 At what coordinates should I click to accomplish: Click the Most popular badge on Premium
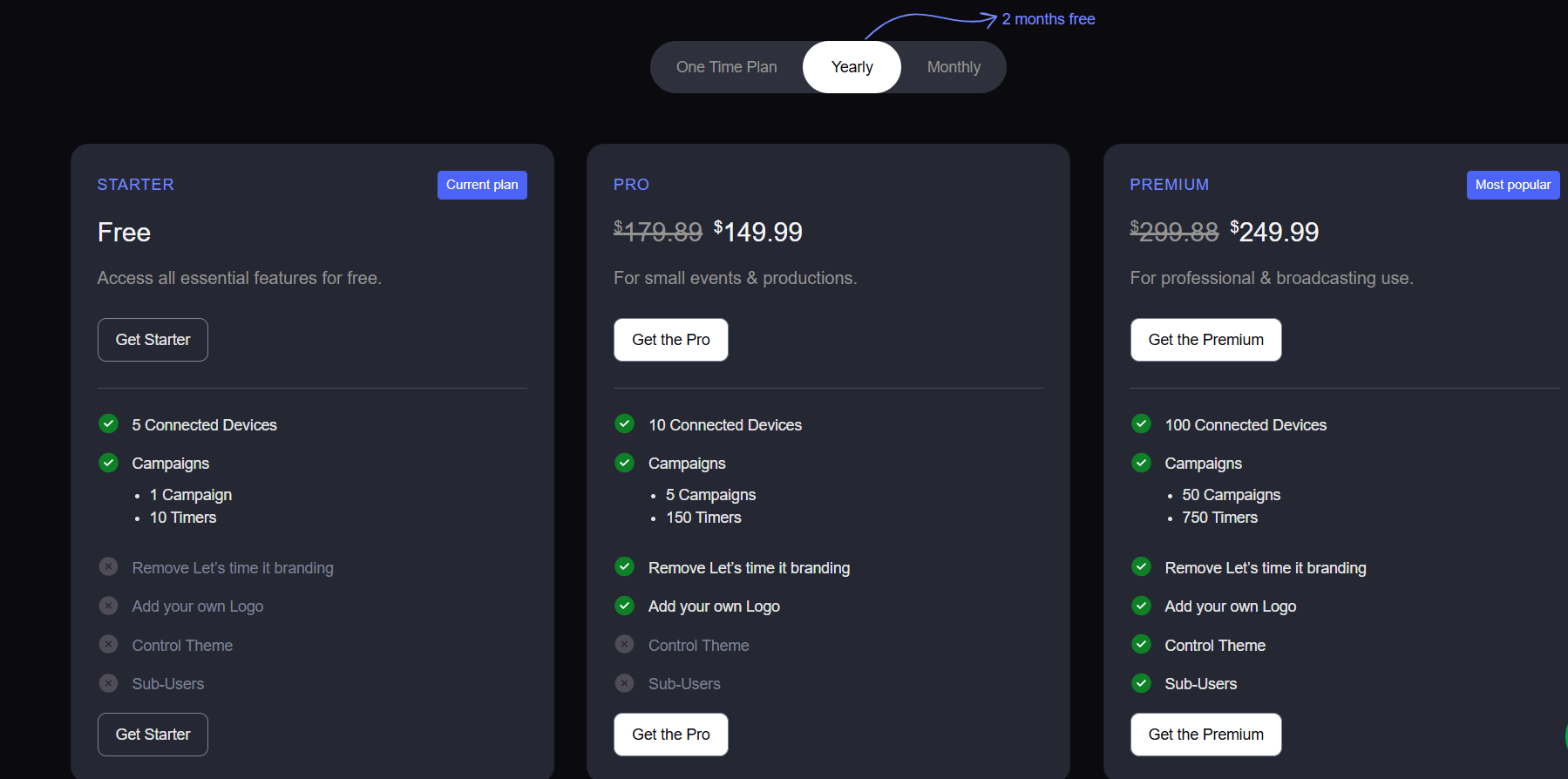[x=1512, y=185]
